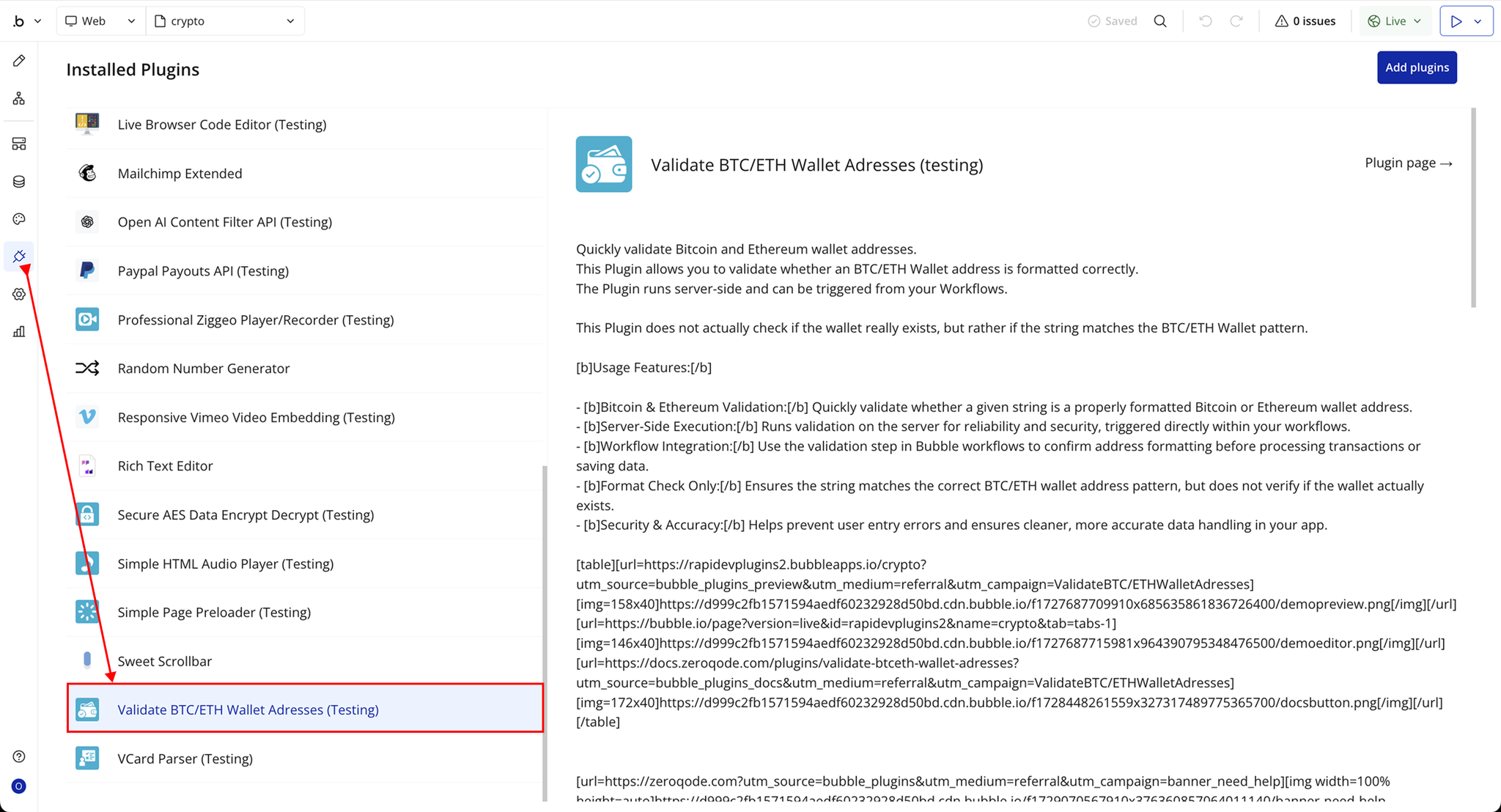The width and height of the screenshot is (1501, 812).
Task: Click the Add plugins button
Action: (1417, 67)
